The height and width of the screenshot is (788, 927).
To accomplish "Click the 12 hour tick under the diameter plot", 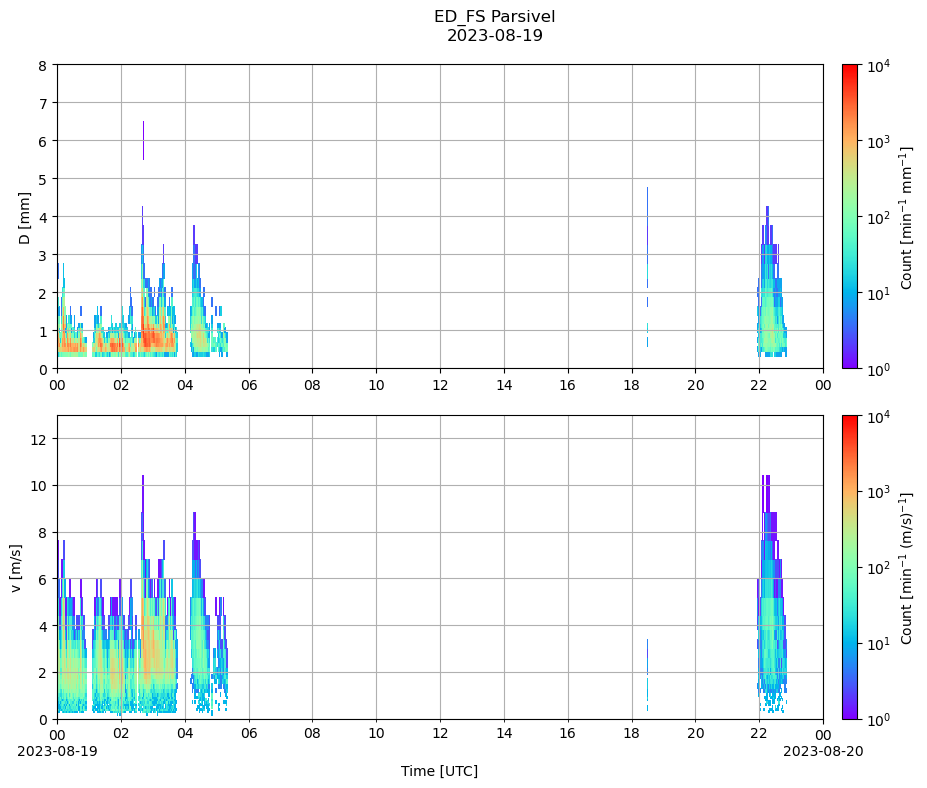I will pyautogui.click(x=440, y=385).
